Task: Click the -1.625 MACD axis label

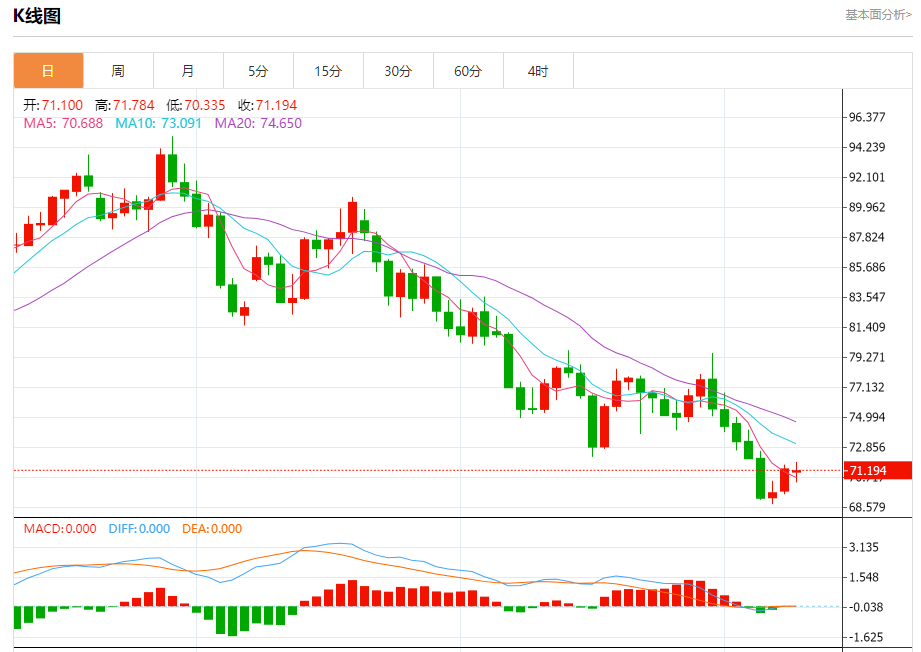Action: (864, 637)
